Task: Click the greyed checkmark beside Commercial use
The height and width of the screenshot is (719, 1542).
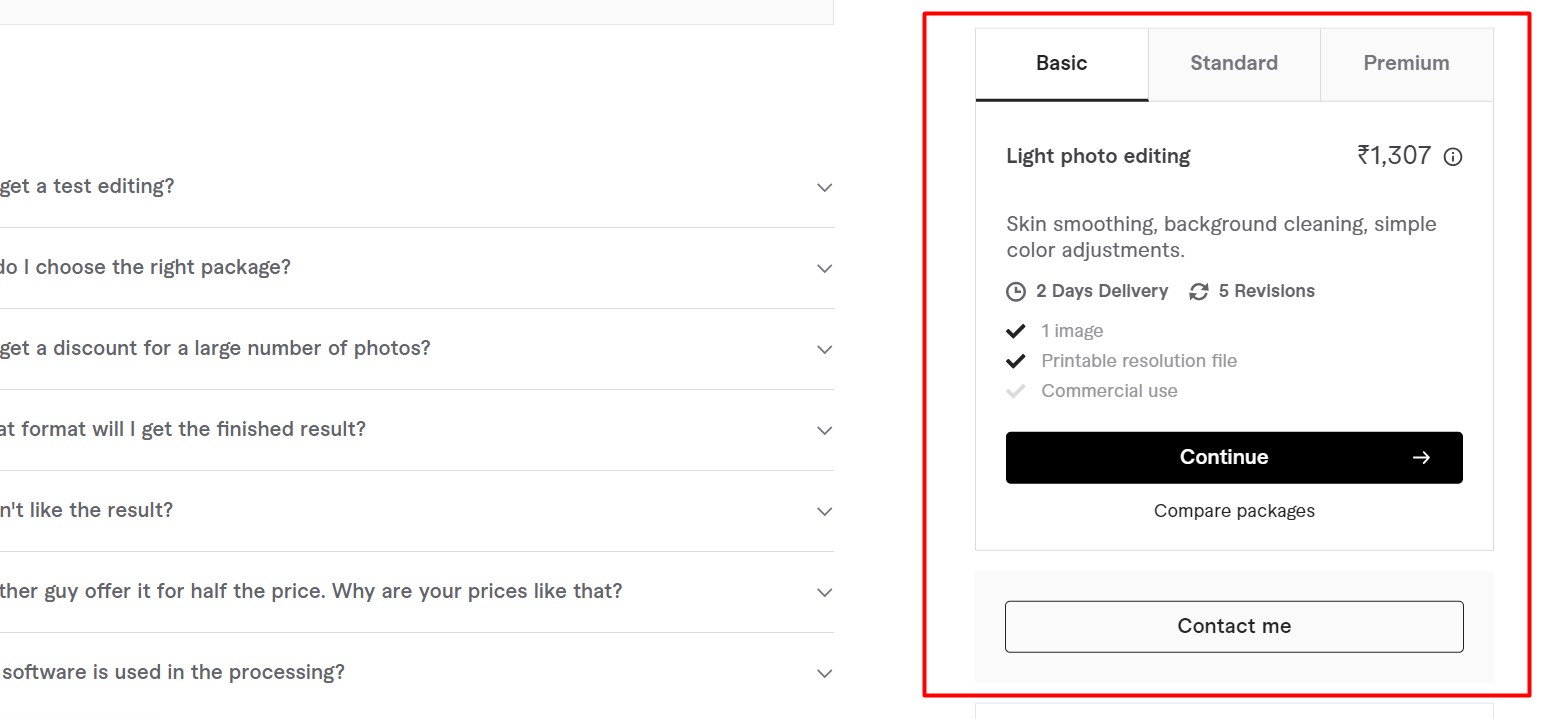Action: [x=1016, y=391]
